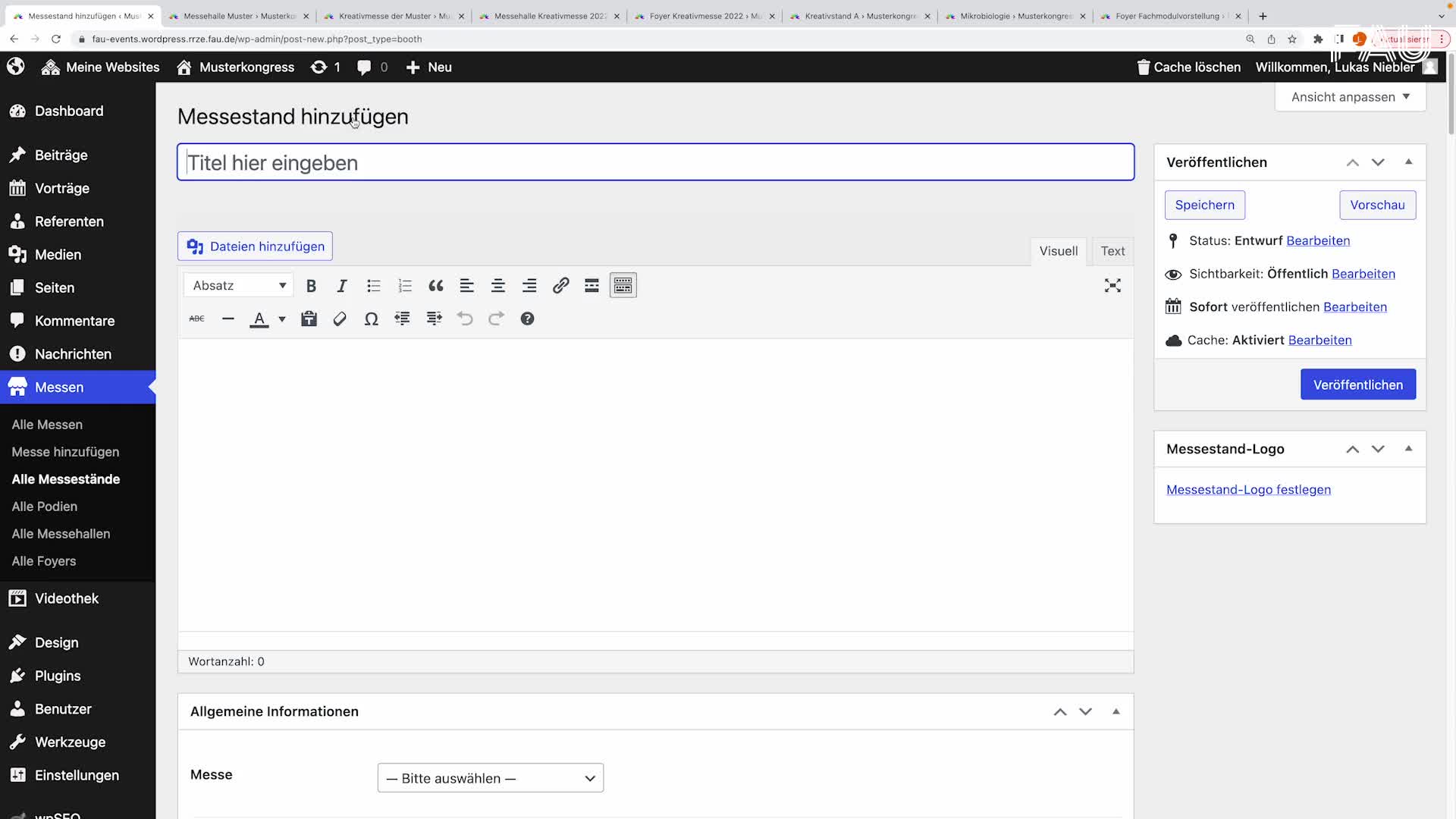Click the title input field
1456x819 pixels.
point(655,162)
